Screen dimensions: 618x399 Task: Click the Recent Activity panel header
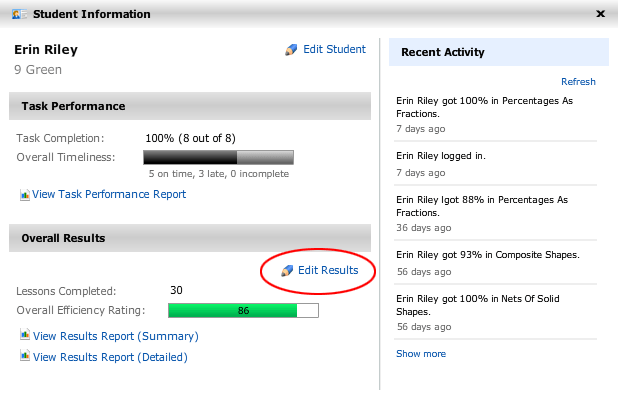[x=499, y=52]
